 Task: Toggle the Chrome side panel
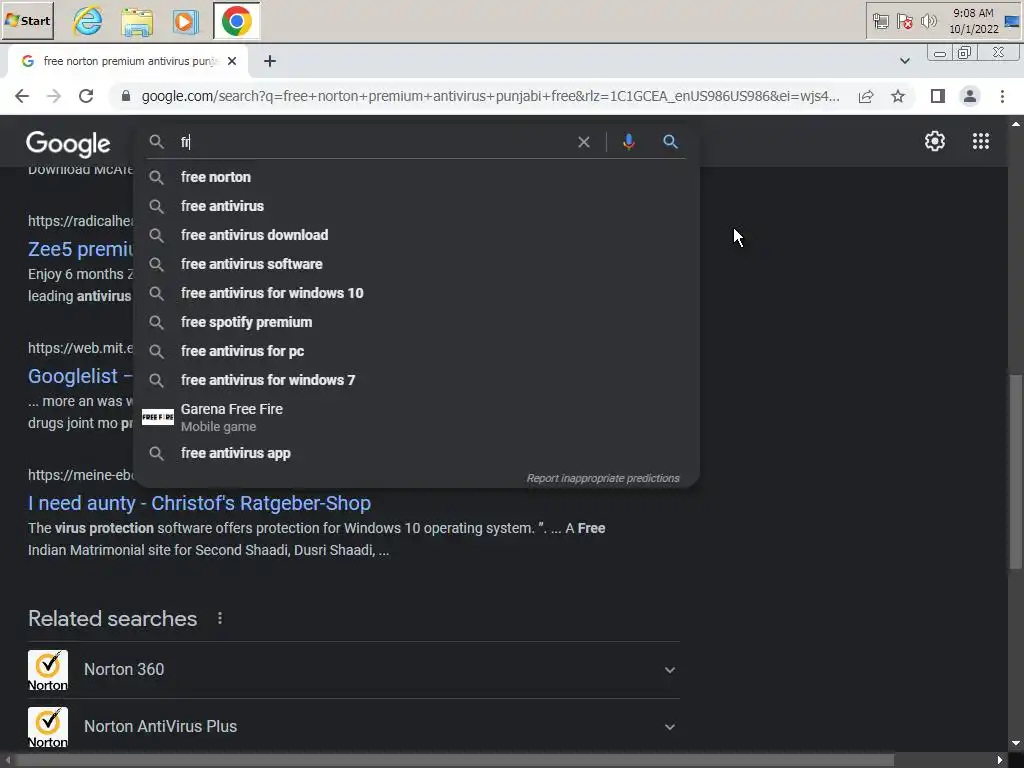click(937, 96)
